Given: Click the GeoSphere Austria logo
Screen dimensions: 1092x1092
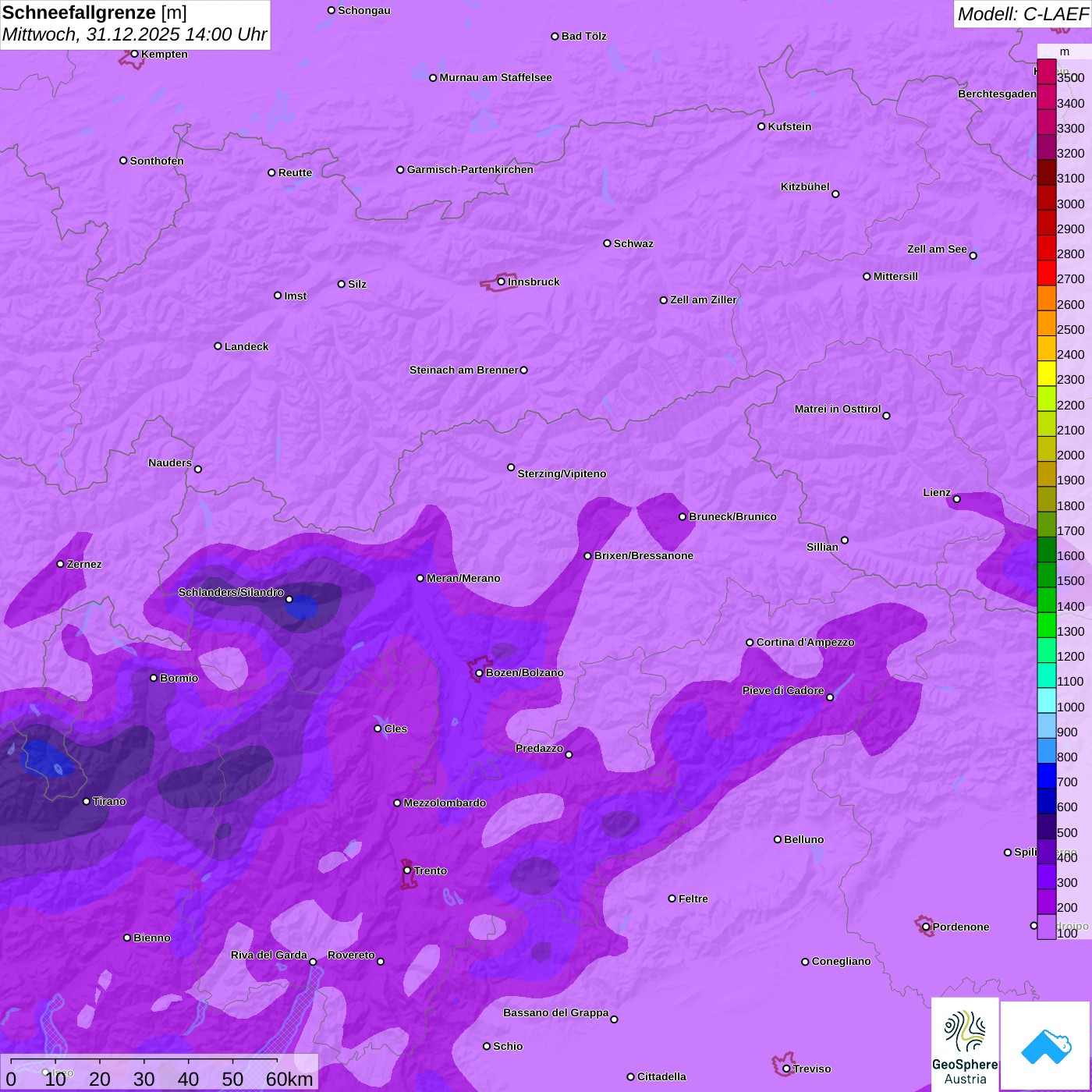Looking at the screenshot, I should tap(965, 1045).
